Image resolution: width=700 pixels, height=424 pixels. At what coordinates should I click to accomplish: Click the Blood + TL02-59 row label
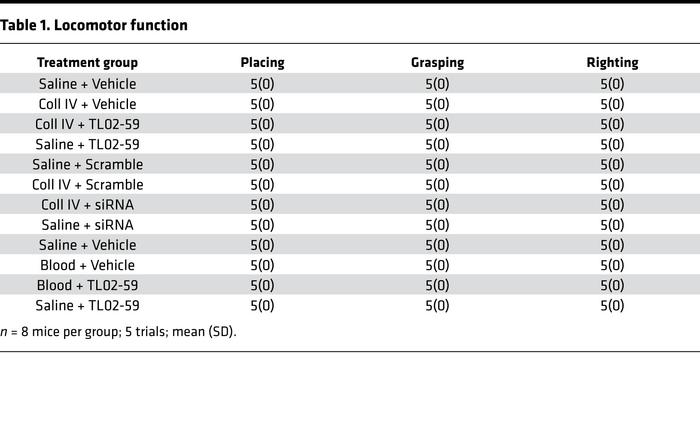87,285
